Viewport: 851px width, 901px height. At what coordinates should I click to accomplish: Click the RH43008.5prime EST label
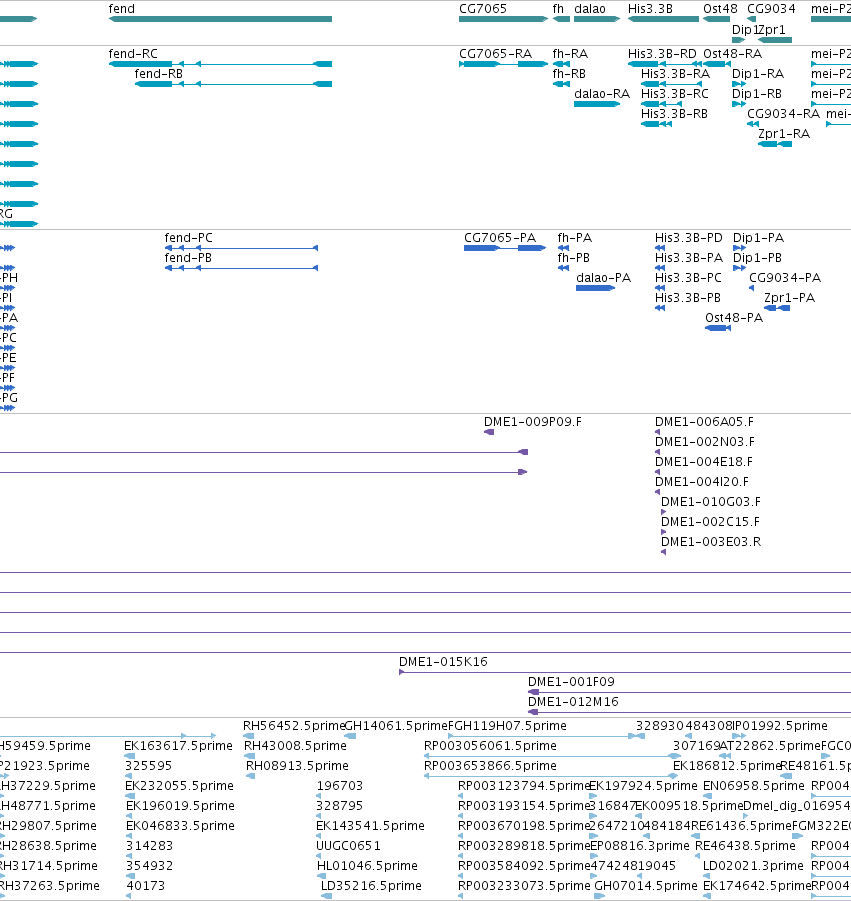(295, 746)
